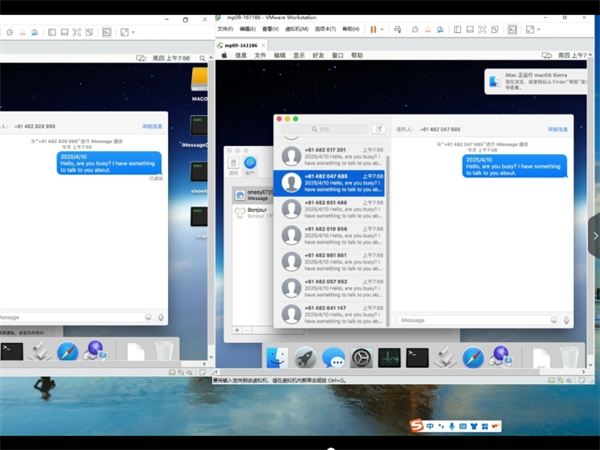This screenshot has width=600, height=450.
Task: Click the emoji picker in message field
Action: (552, 320)
